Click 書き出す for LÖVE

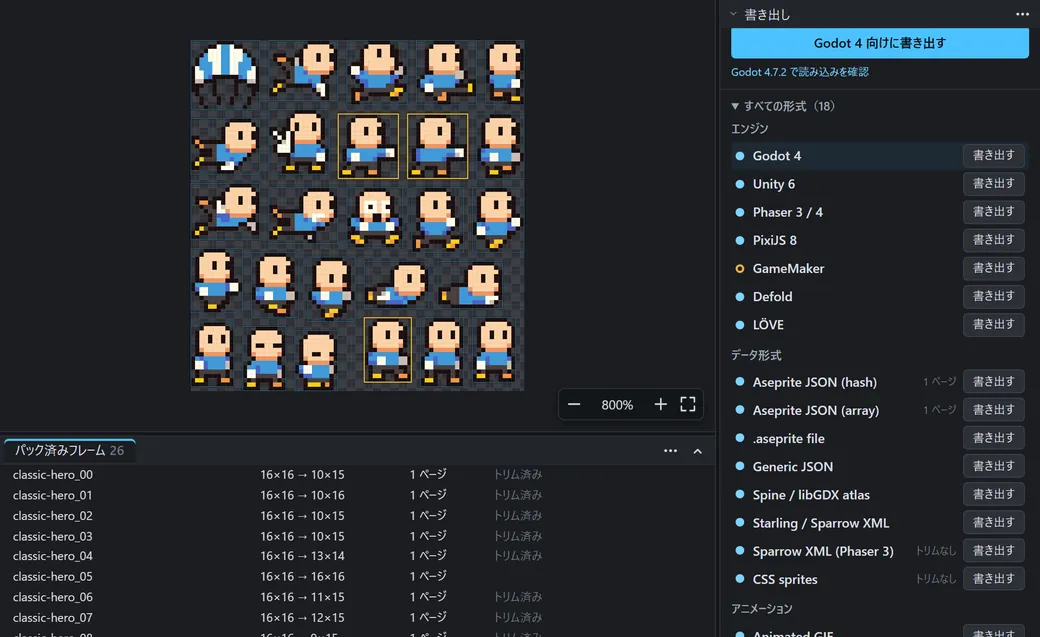(994, 324)
